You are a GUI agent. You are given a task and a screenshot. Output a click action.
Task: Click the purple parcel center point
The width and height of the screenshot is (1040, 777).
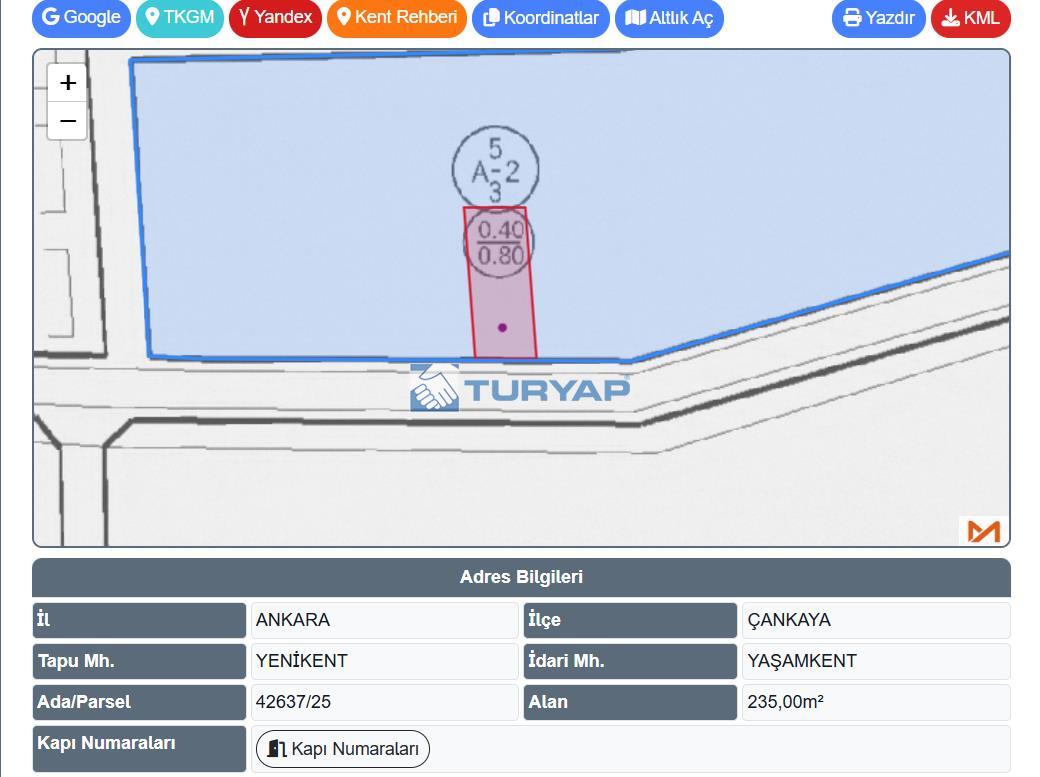click(x=502, y=327)
